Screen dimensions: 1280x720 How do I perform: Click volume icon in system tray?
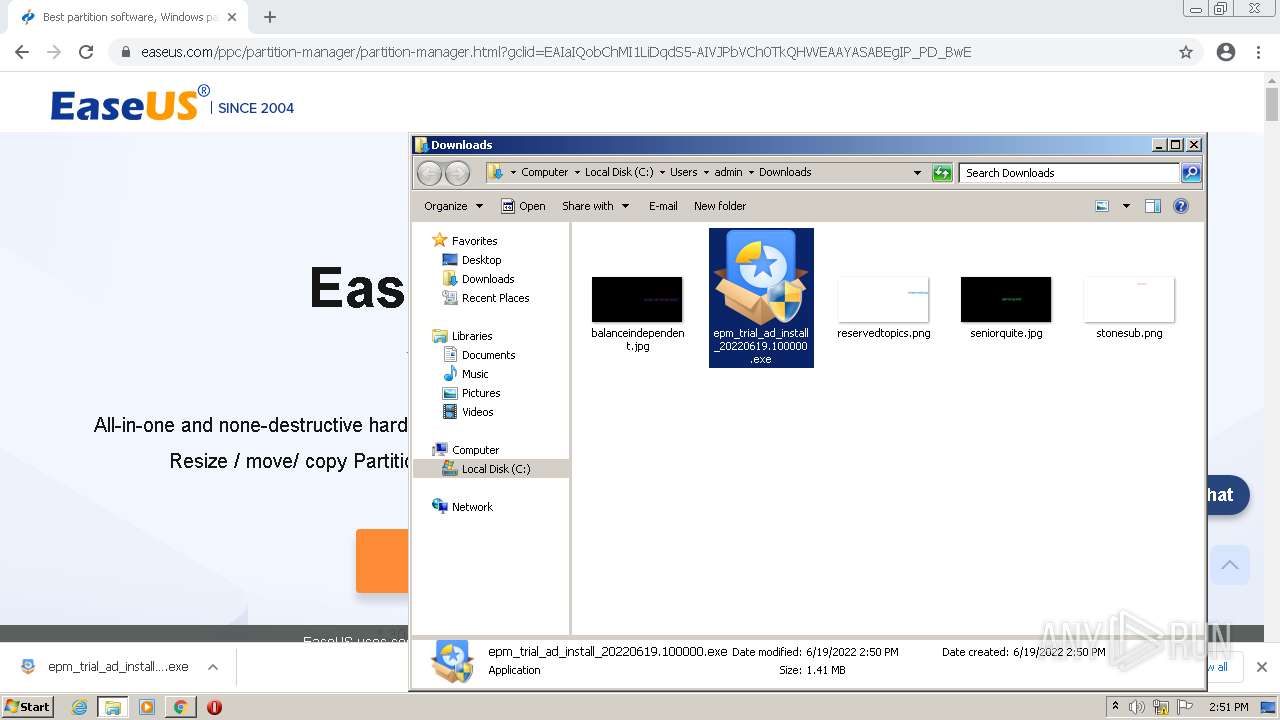tap(1137, 707)
